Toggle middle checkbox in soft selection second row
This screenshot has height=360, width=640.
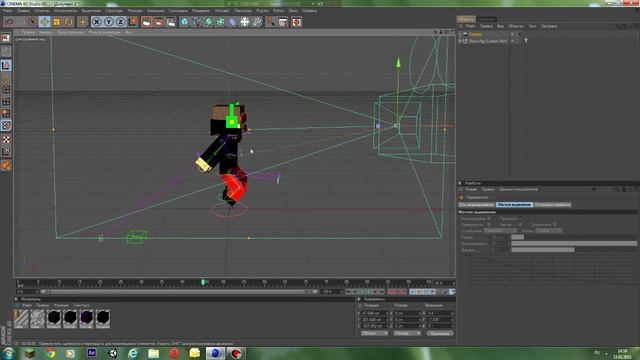click(x=520, y=224)
